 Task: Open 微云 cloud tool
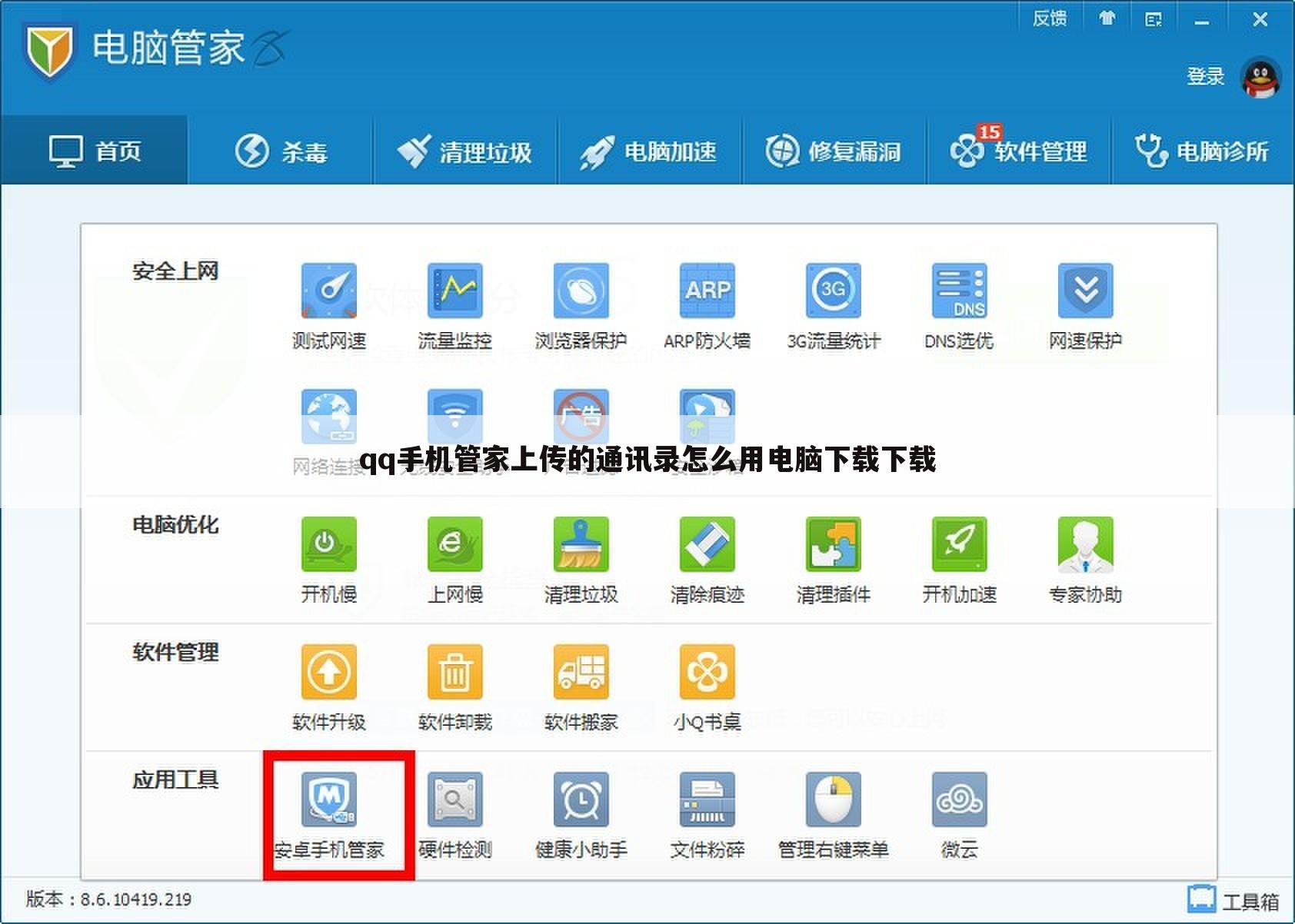click(959, 816)
